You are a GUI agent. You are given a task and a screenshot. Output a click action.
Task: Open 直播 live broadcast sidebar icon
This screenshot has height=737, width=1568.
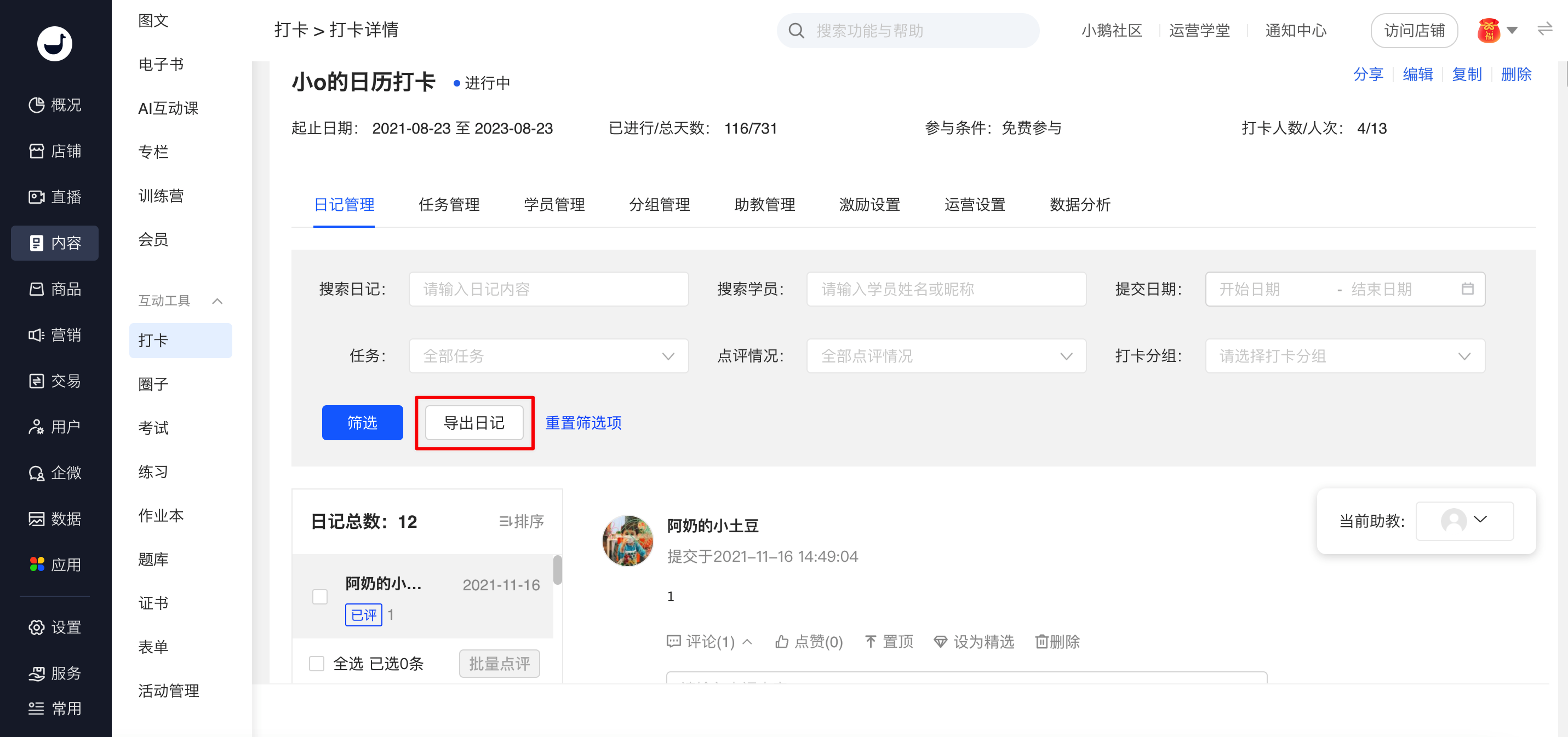tap(37, 197)
